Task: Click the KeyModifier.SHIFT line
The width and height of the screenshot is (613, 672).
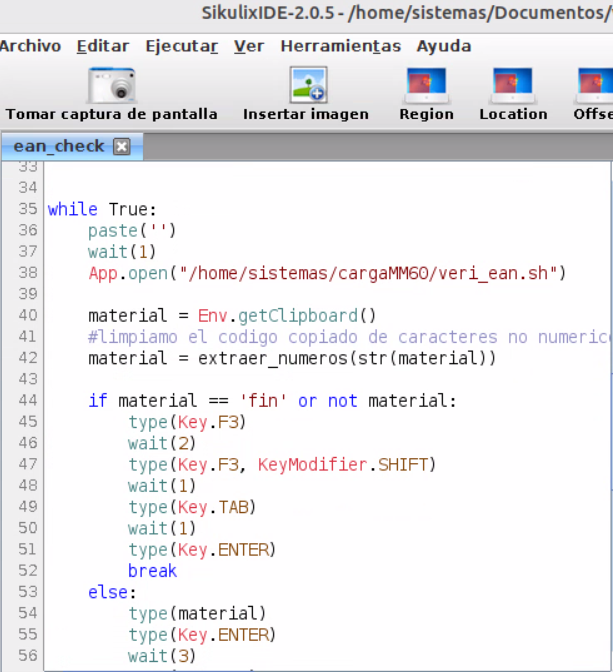Action: coord(282,465)
